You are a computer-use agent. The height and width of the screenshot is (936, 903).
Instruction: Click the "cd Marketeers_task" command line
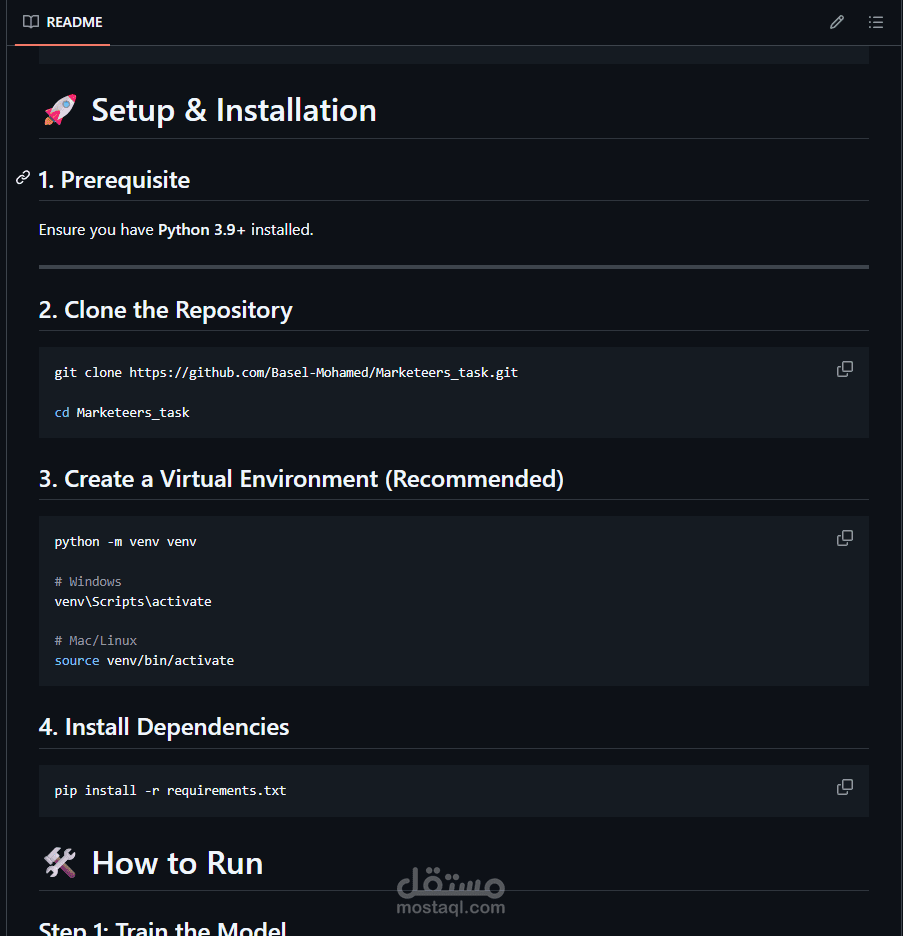122,412
